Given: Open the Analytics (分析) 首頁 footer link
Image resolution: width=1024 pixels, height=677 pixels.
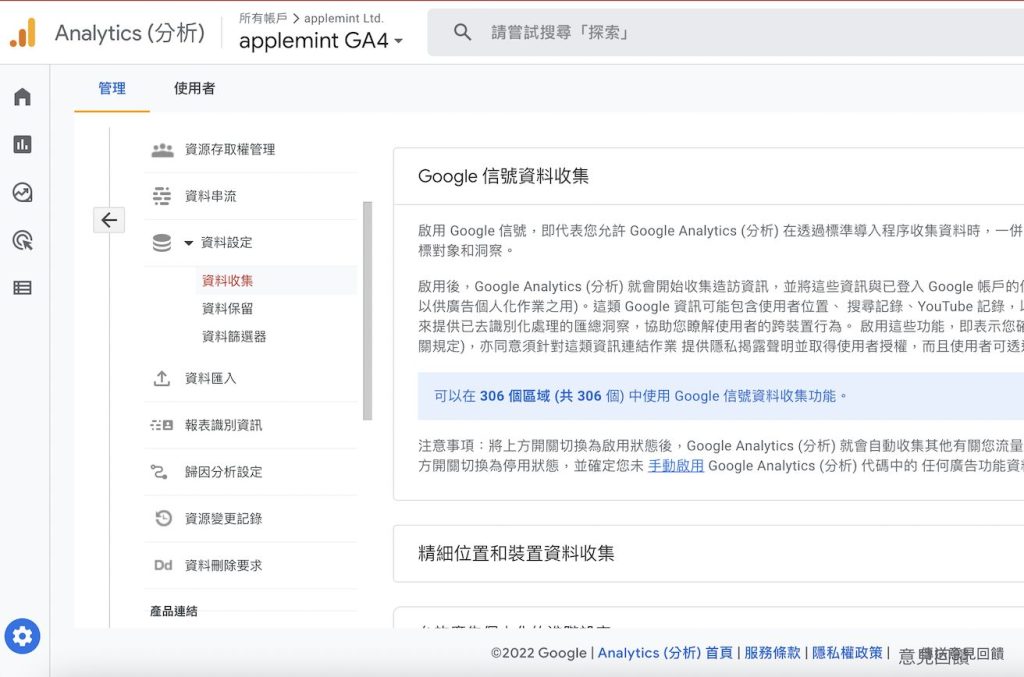Looking at the screenshot, I should pyautogui.click(x=665, y=653).
